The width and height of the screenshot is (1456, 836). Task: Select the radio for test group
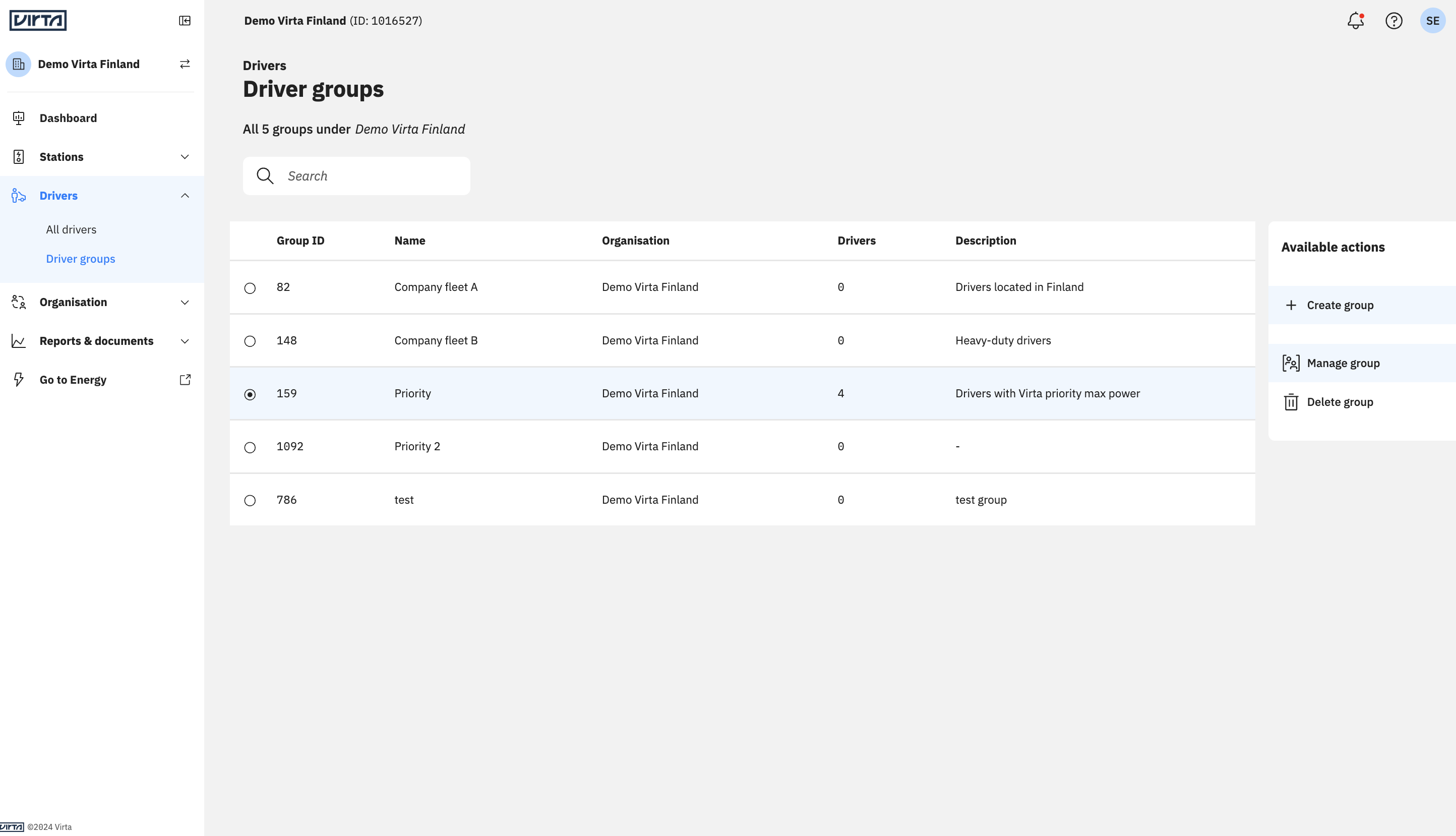click(x=250, y=501)
